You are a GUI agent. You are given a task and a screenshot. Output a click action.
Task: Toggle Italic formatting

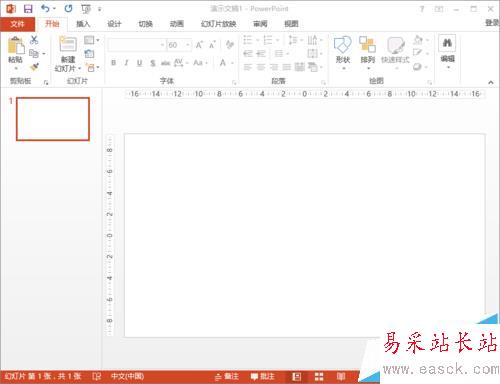point(126,63)
